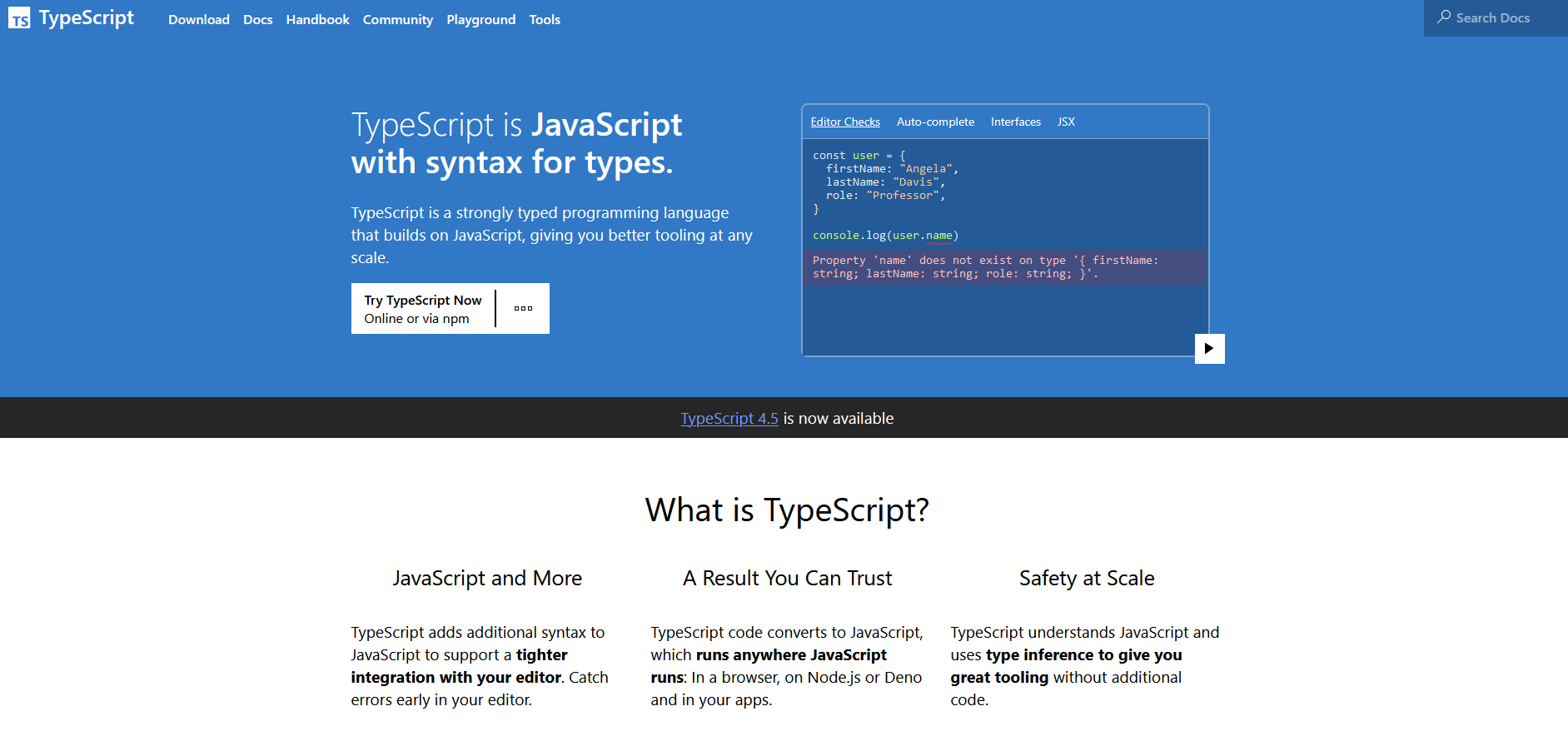Viewport: 1568px width, 756px height.
Task: Open the TypeScript 4.5 announcement link
Action: pos(729,419)
